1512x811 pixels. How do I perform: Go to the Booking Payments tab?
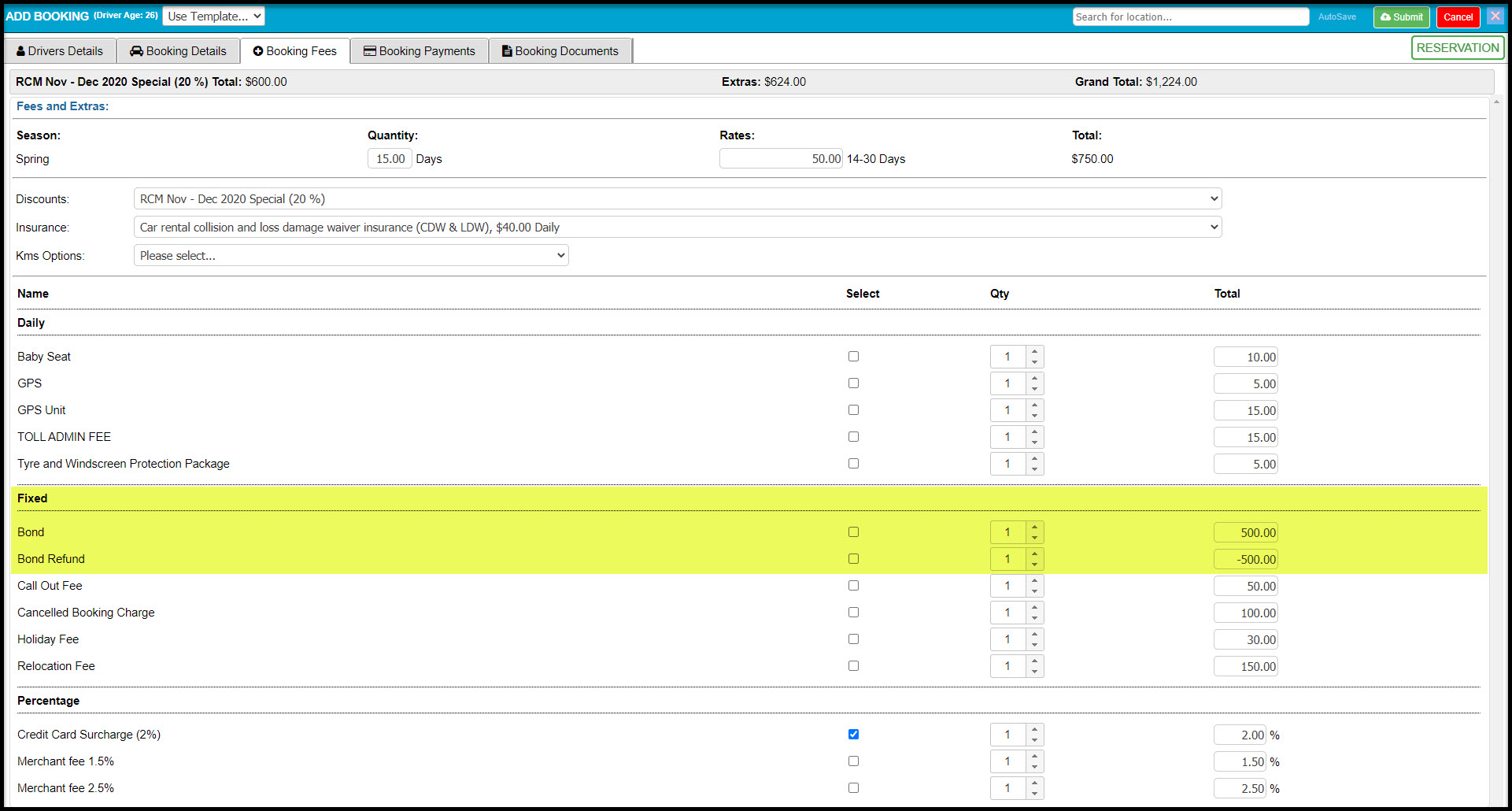tap(420, 51)
